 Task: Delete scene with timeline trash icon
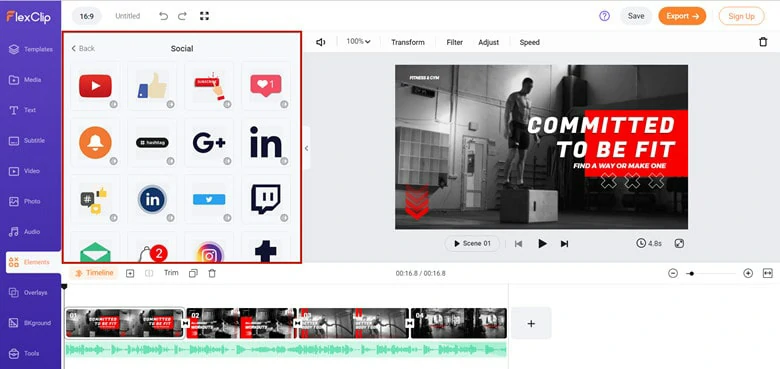coord(212,273)
